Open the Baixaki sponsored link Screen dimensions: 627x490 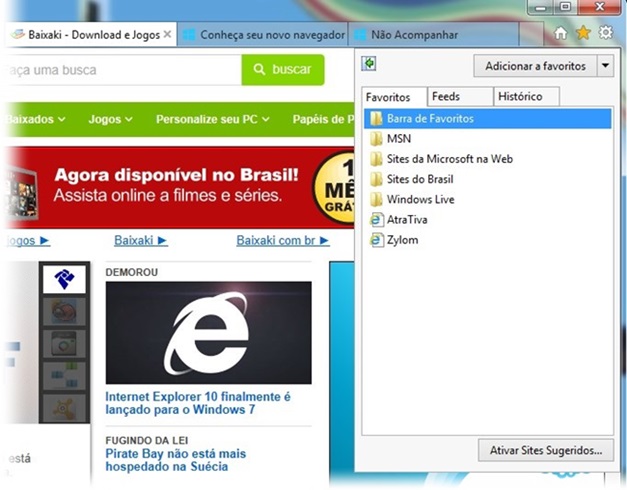pyautogui.click(x=141, y=240)
